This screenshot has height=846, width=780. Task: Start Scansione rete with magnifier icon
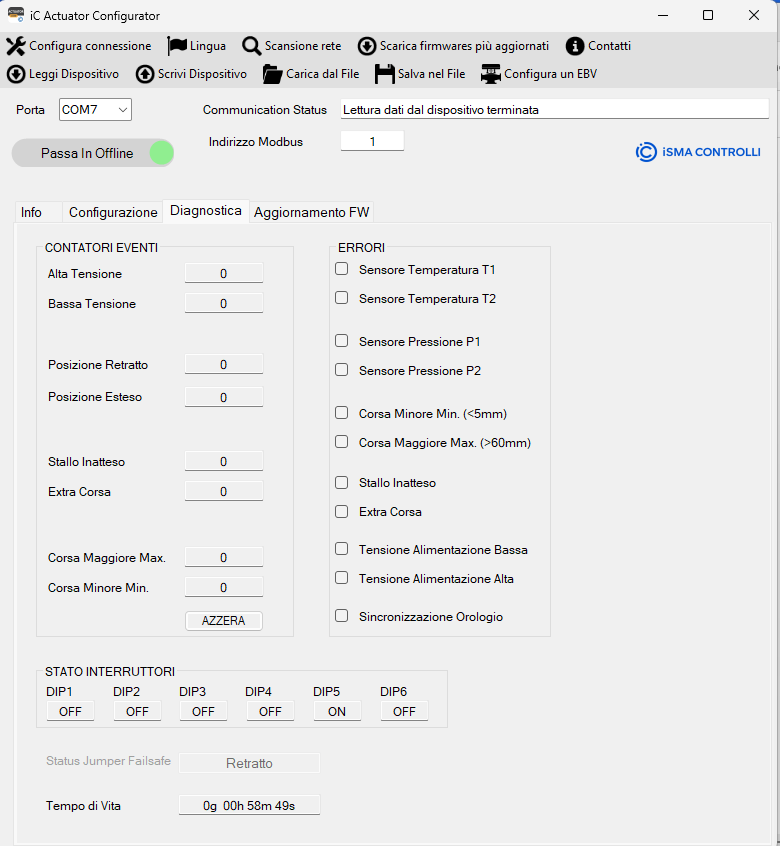tap(251, 46)
